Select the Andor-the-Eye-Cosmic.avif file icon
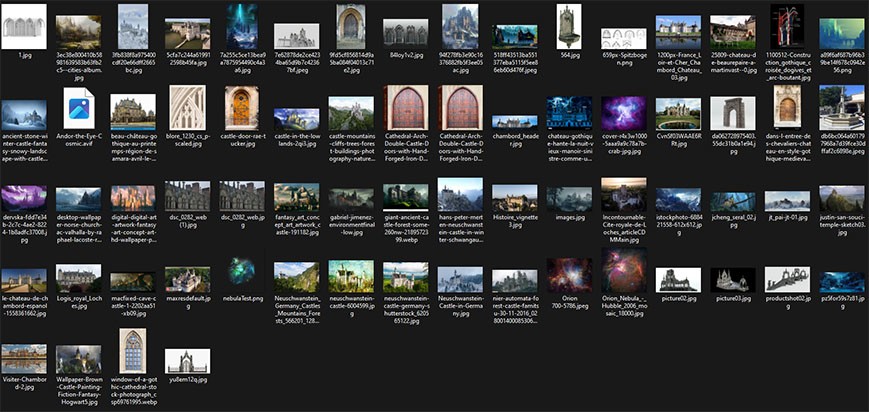 coord(78,108)
